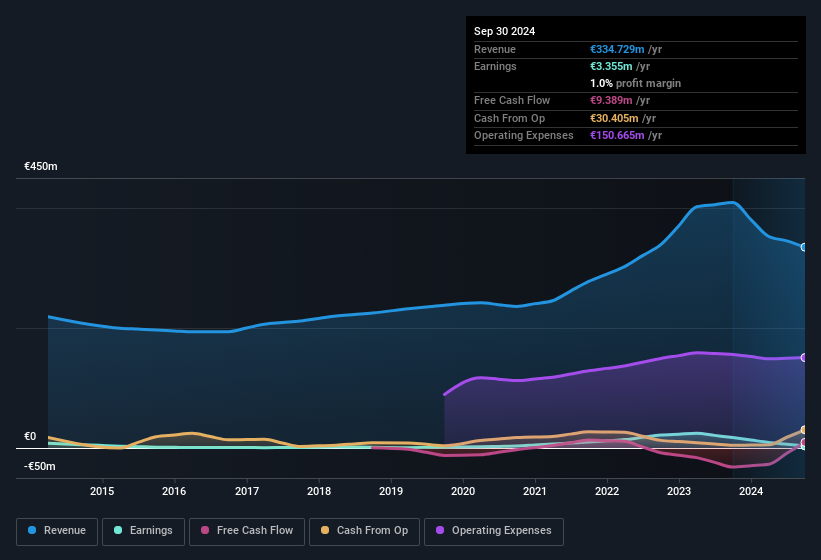Click the Revenue endpoint marker on blue line
This screenshot has width=821, height=560.
[x=804, y=247]
